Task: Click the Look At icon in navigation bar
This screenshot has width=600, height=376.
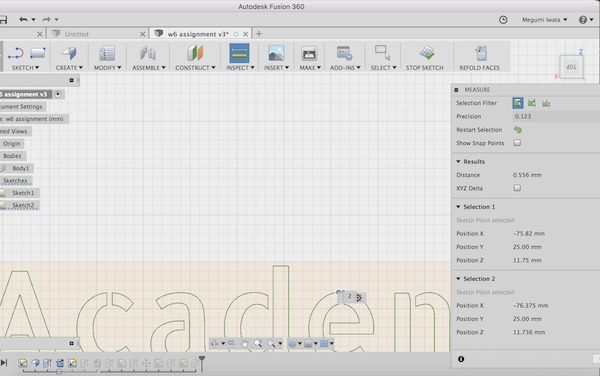Action: click(x=231, y=343)
